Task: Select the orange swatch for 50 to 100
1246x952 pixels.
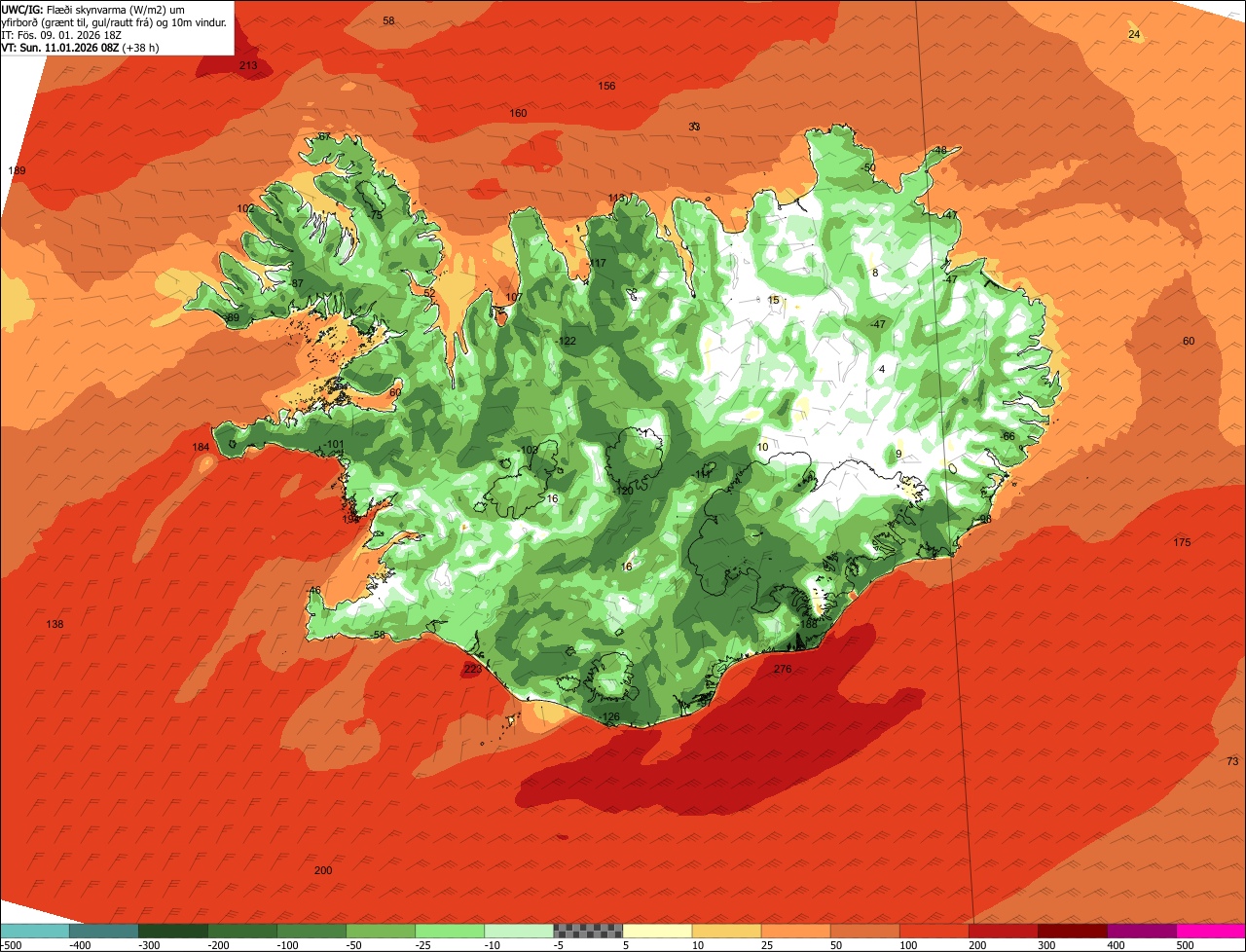Action: point(864,931)
